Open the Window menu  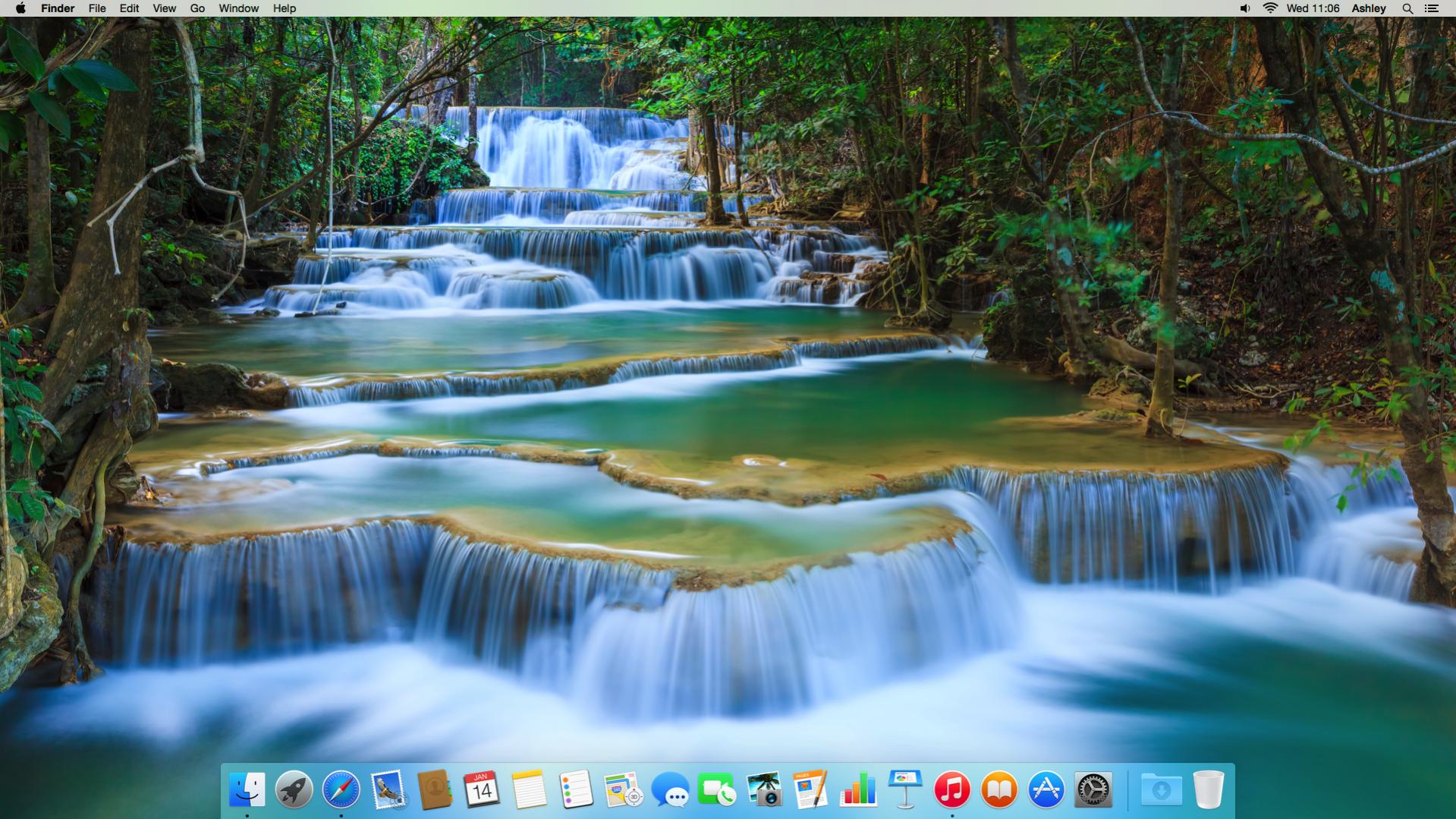click(238, 8)
